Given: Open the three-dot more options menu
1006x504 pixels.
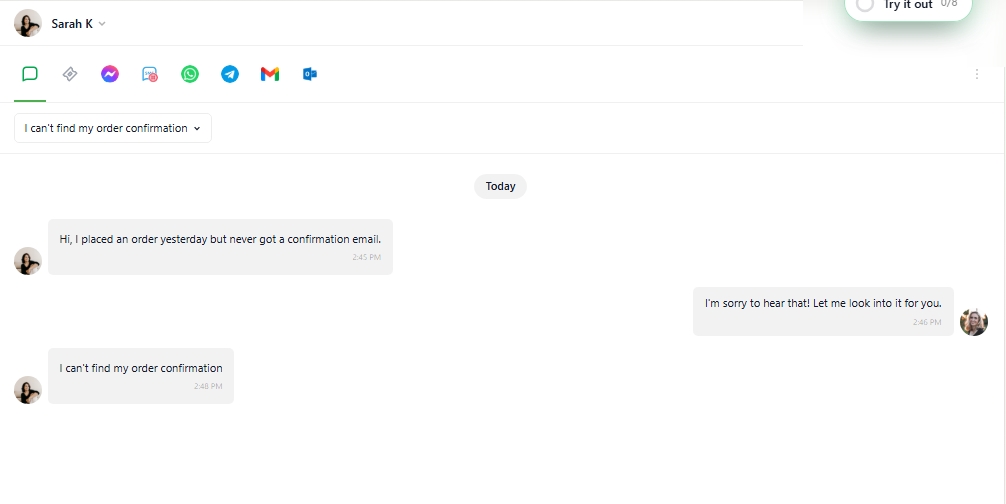Looking at the screenshot, I should [976, 74].
